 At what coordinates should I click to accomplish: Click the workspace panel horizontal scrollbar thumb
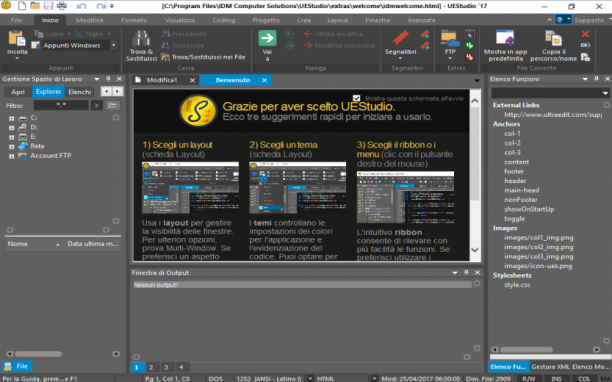click(38, 354)
